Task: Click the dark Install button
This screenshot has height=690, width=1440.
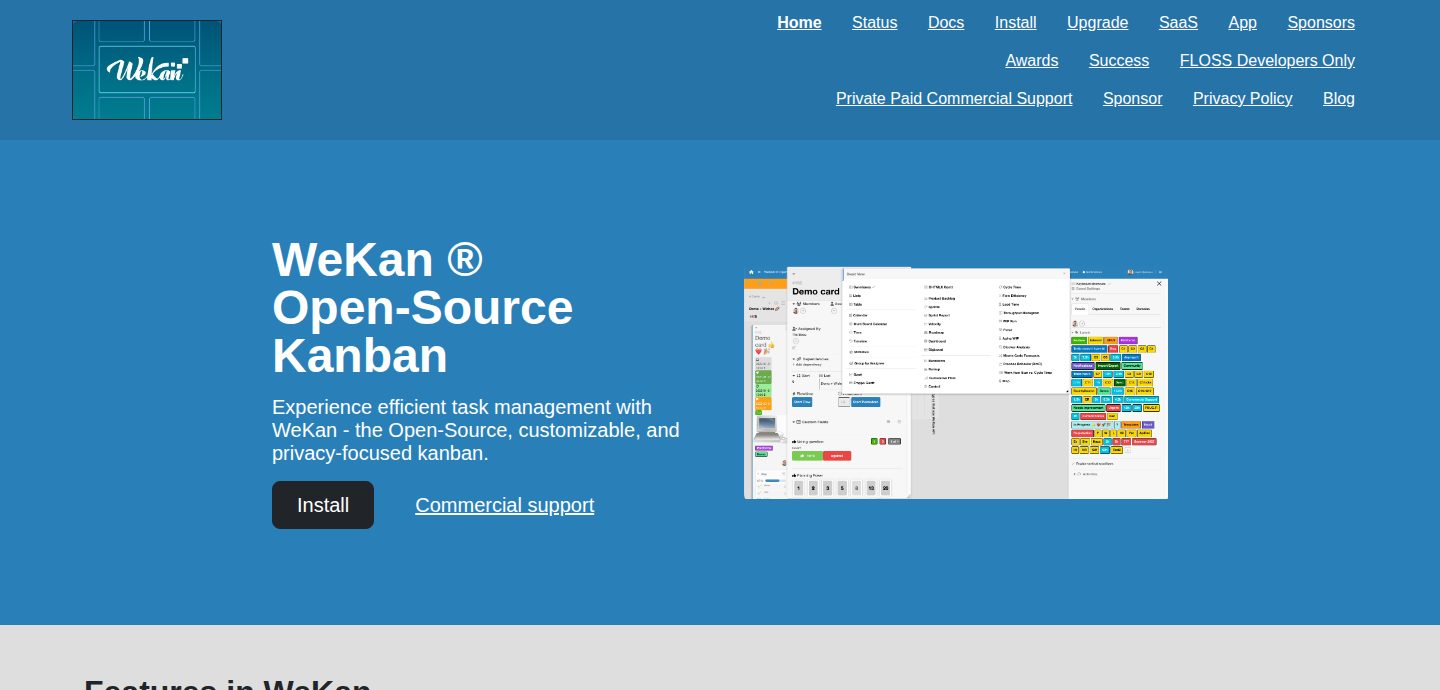Action: [323, 505]
